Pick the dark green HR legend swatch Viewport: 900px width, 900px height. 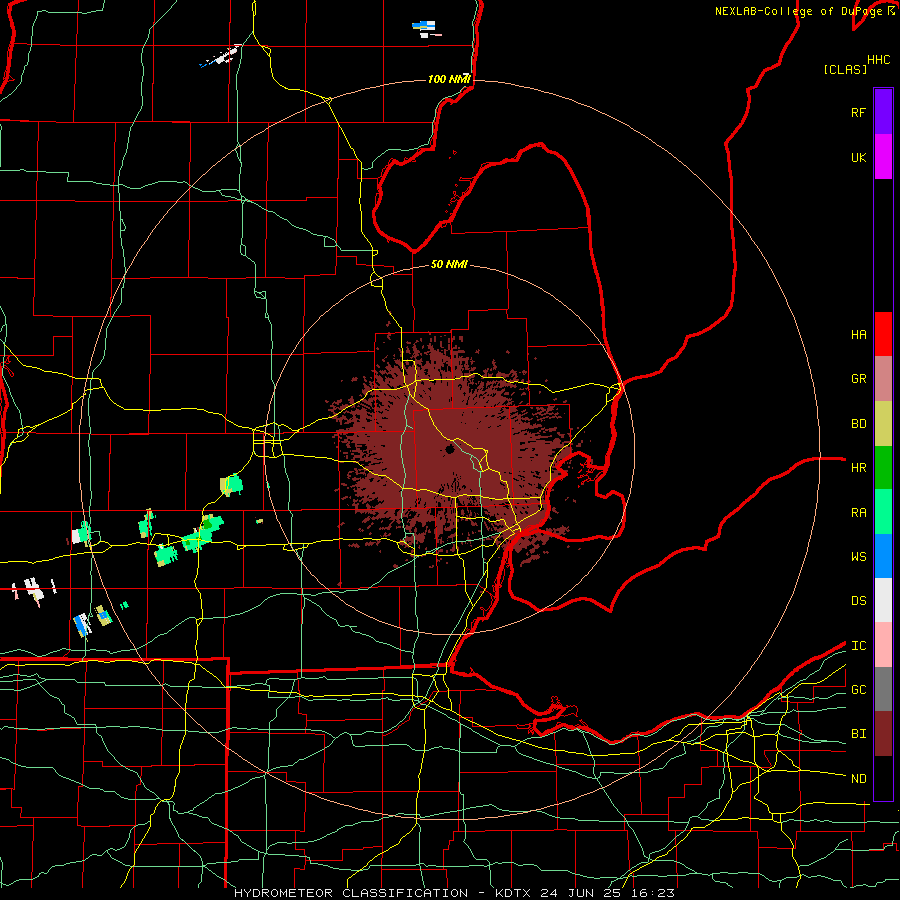[883, 468]
